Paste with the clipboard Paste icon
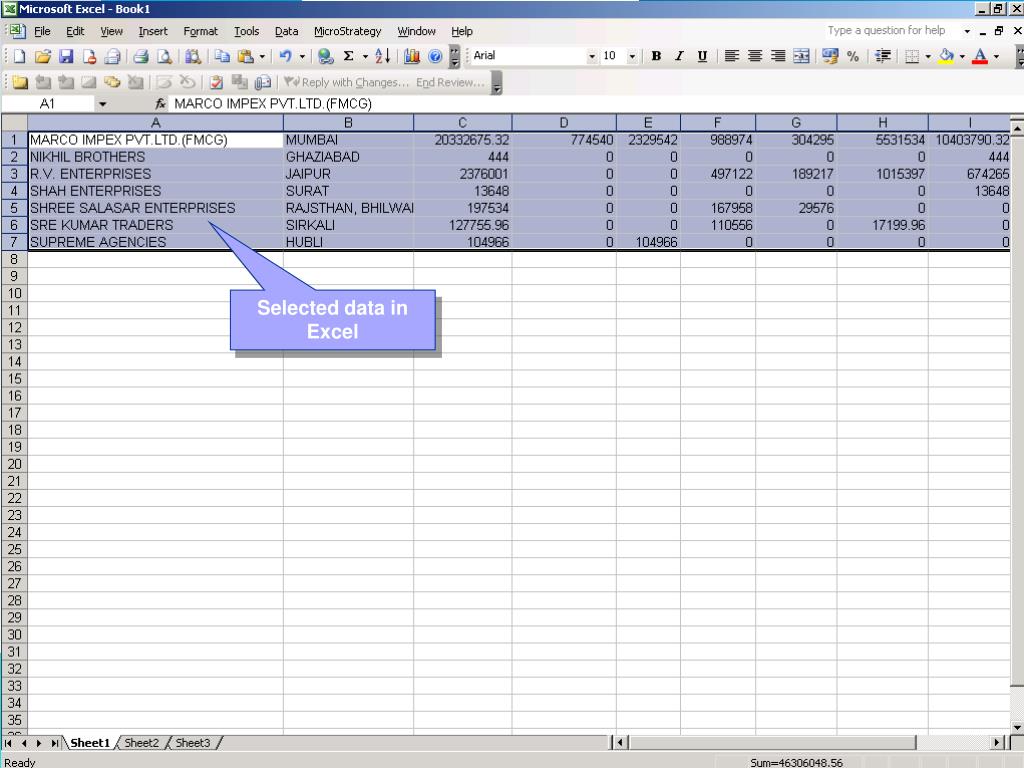Image resolution: width=1024 pixels, height=768 pixels. point(246,56)
